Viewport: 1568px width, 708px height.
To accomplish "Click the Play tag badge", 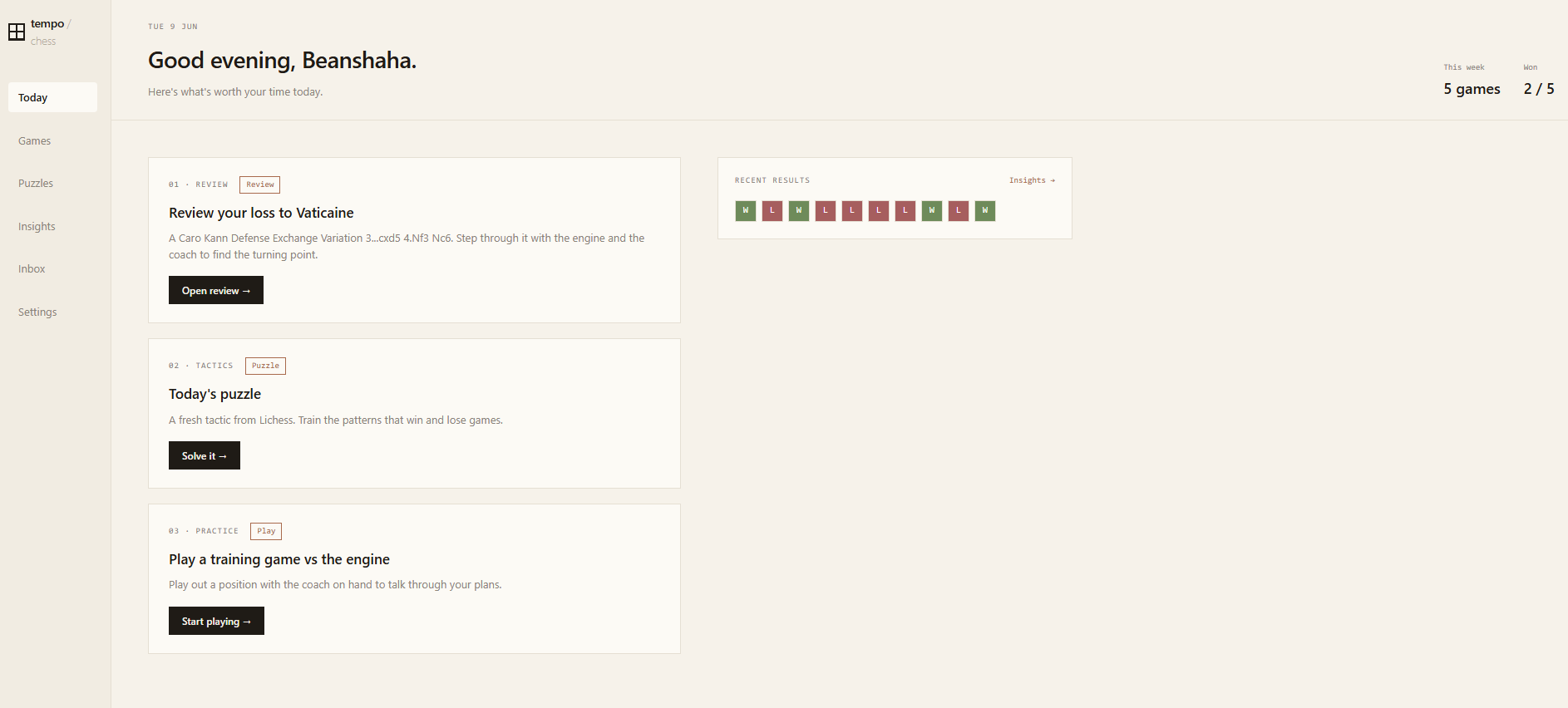I will pos(266,531).
